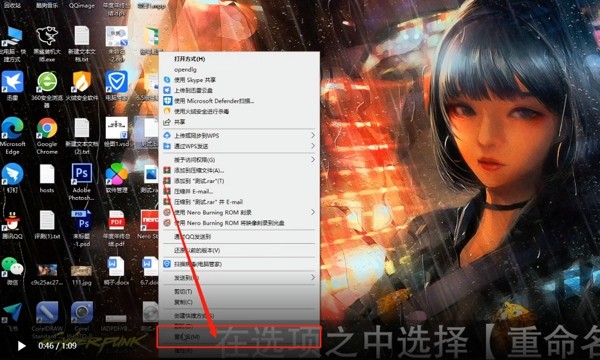The height and width of the screenshot is (360, 600).
Task: Choose 使用火绒安全进行杀毒 menu entry
Action: tap(239, 111)
